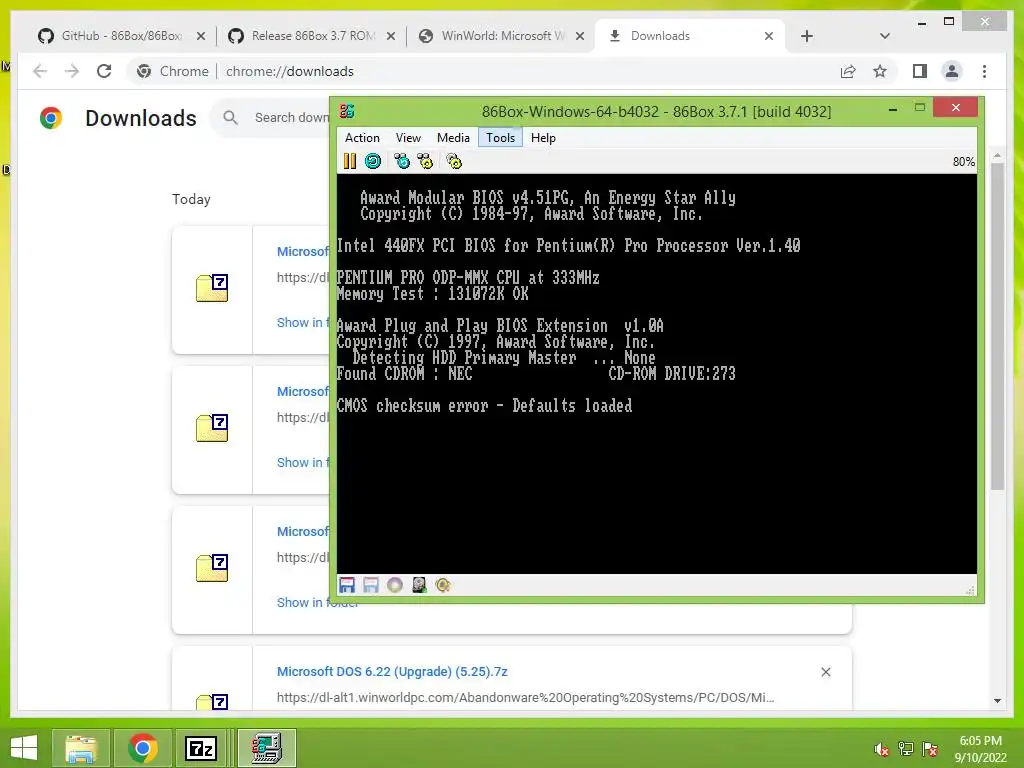This screenshot has width=1024, height=768.
Task: Click the hard disk status bar icon
Action: pos(419,585)
